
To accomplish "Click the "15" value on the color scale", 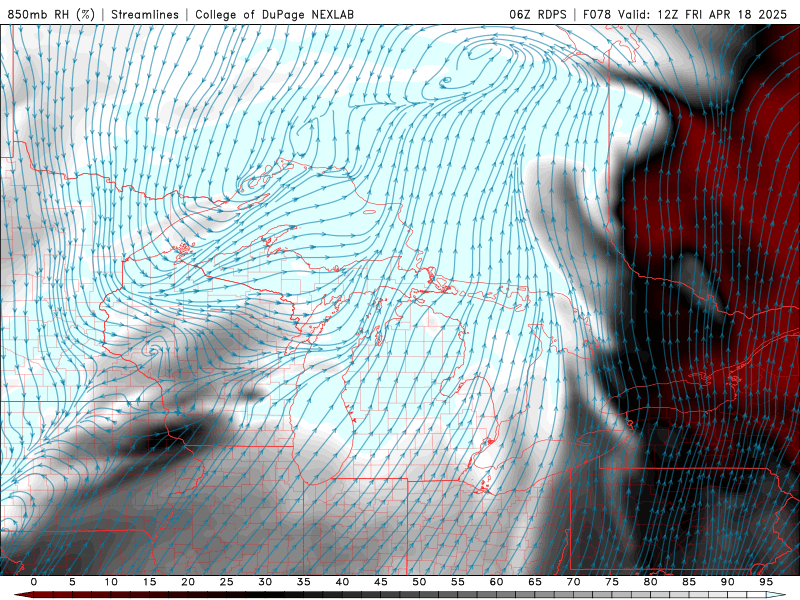I will [149, 582].
